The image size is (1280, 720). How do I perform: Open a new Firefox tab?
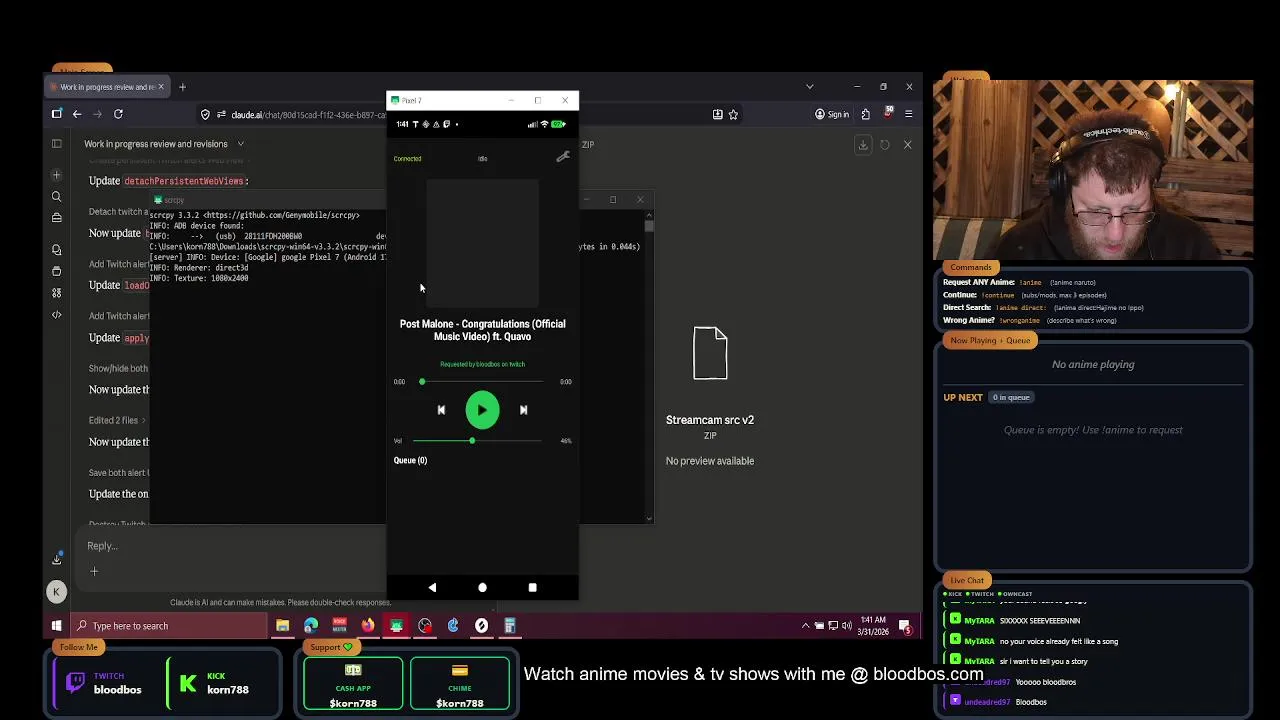pos(182,87)
